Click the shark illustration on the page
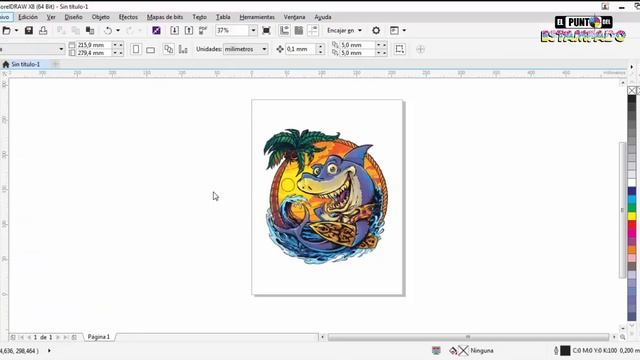 point(326,196)
